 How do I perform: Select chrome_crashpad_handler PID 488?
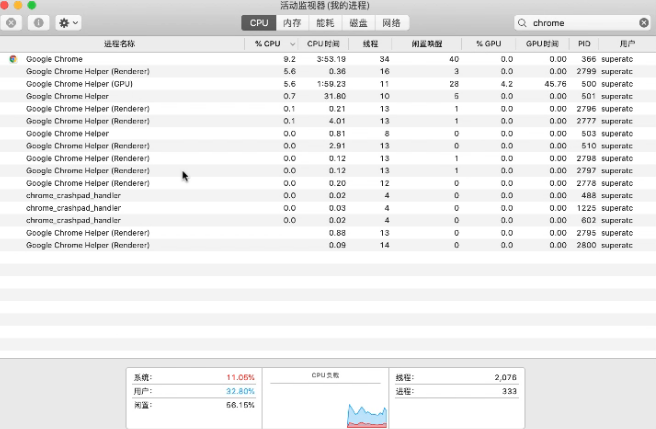click(328, 195)
